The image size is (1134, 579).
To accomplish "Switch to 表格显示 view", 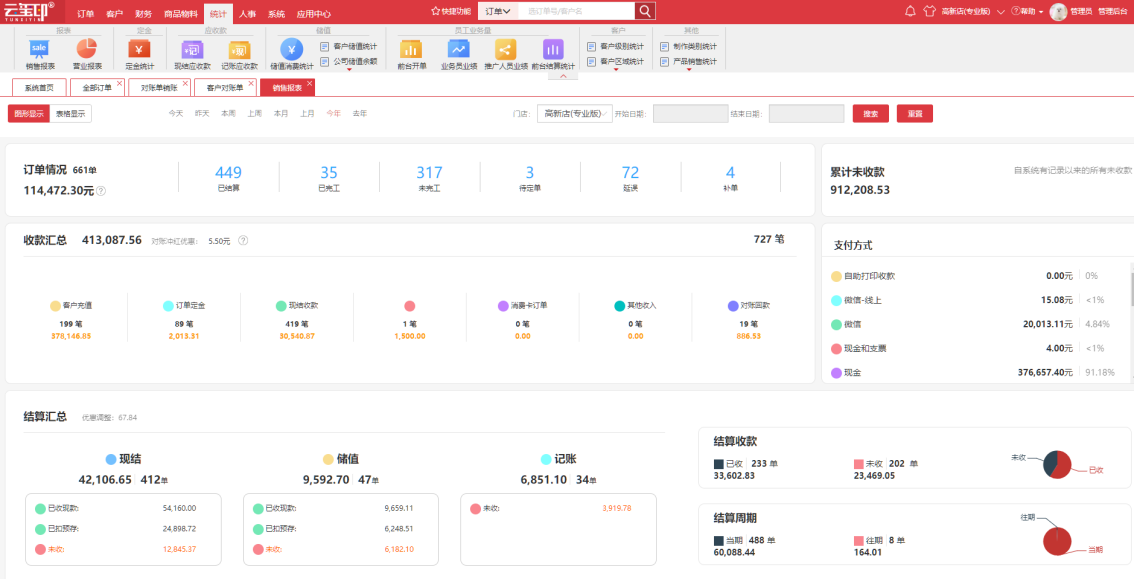I will click(71, 113).
